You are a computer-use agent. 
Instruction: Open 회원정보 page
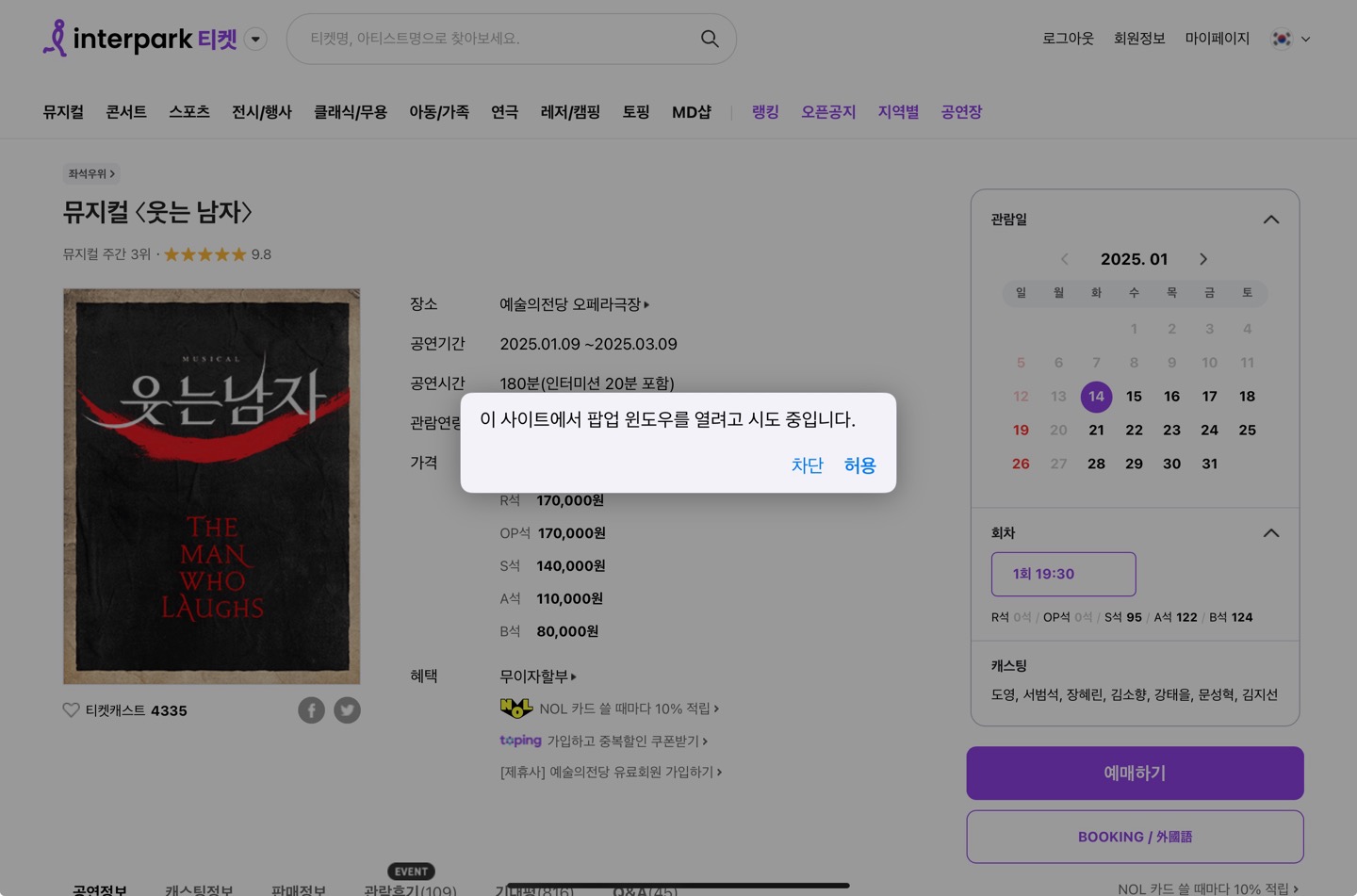[x=1139, y=39]
